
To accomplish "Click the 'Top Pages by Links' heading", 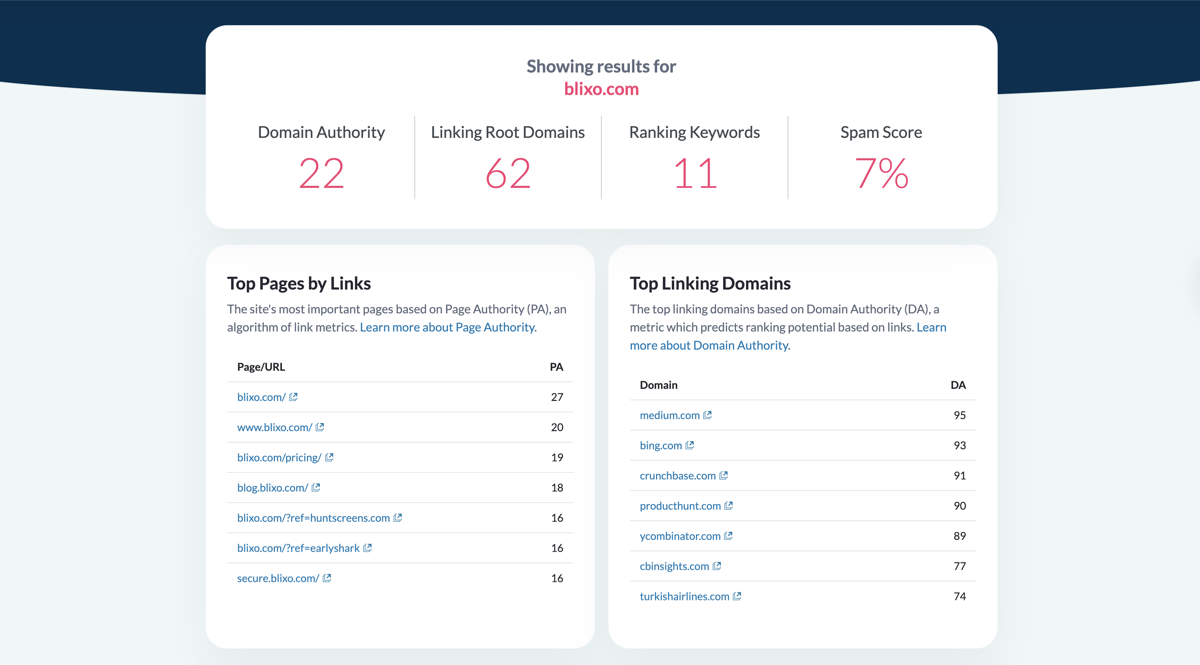I will (x=299, y=283).
